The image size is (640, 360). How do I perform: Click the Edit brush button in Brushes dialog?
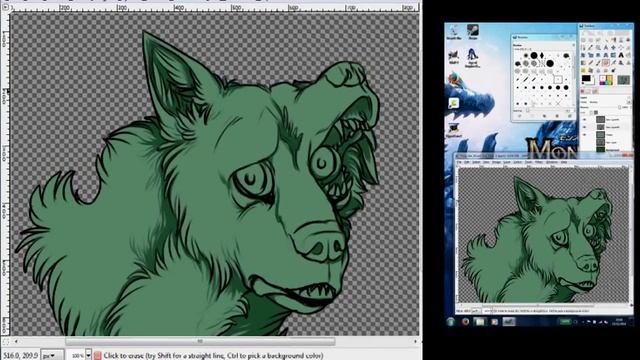click(520, 116)
